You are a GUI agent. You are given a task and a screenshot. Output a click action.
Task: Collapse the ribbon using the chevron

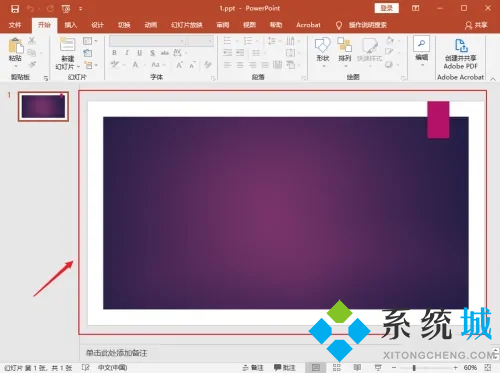[x=493, y=79]
